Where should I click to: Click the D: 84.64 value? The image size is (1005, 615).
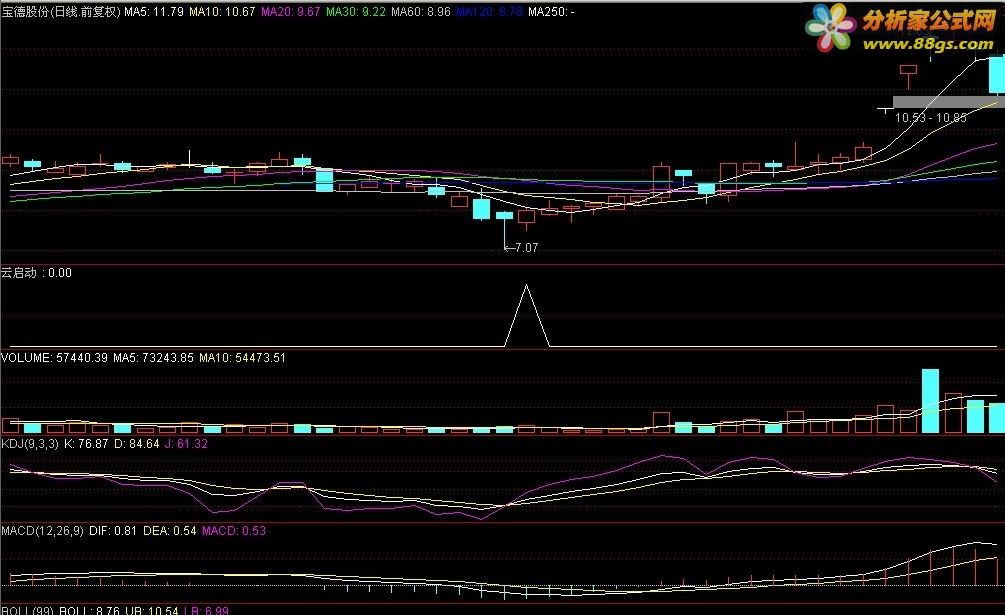point(137,444)
